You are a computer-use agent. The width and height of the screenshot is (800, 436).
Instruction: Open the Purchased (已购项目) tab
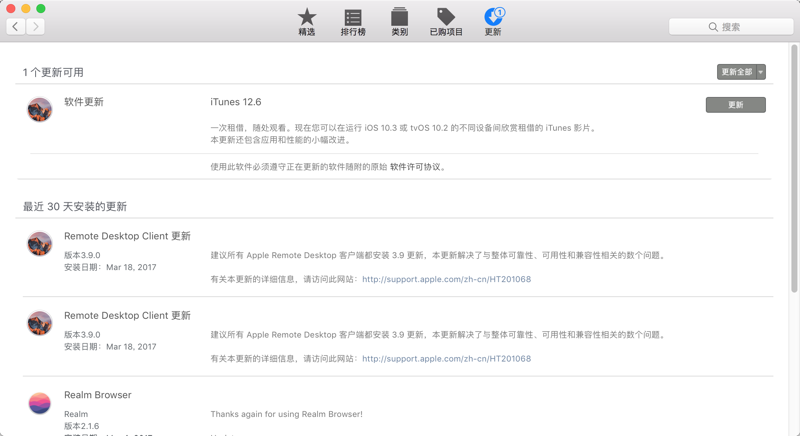[x=446, y=22]
